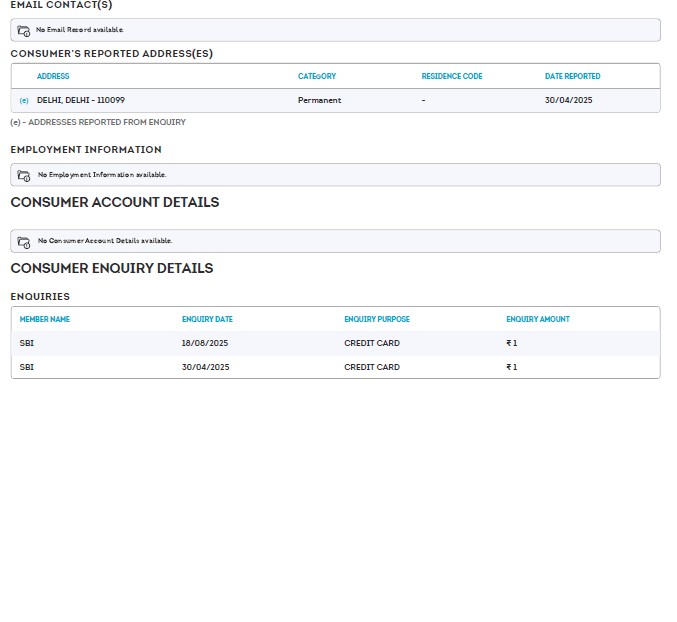Click the (e) marker before the Delhi address
Image resolution: width=677 pixels, height=622 pixels.
click(x=24, y=100)
